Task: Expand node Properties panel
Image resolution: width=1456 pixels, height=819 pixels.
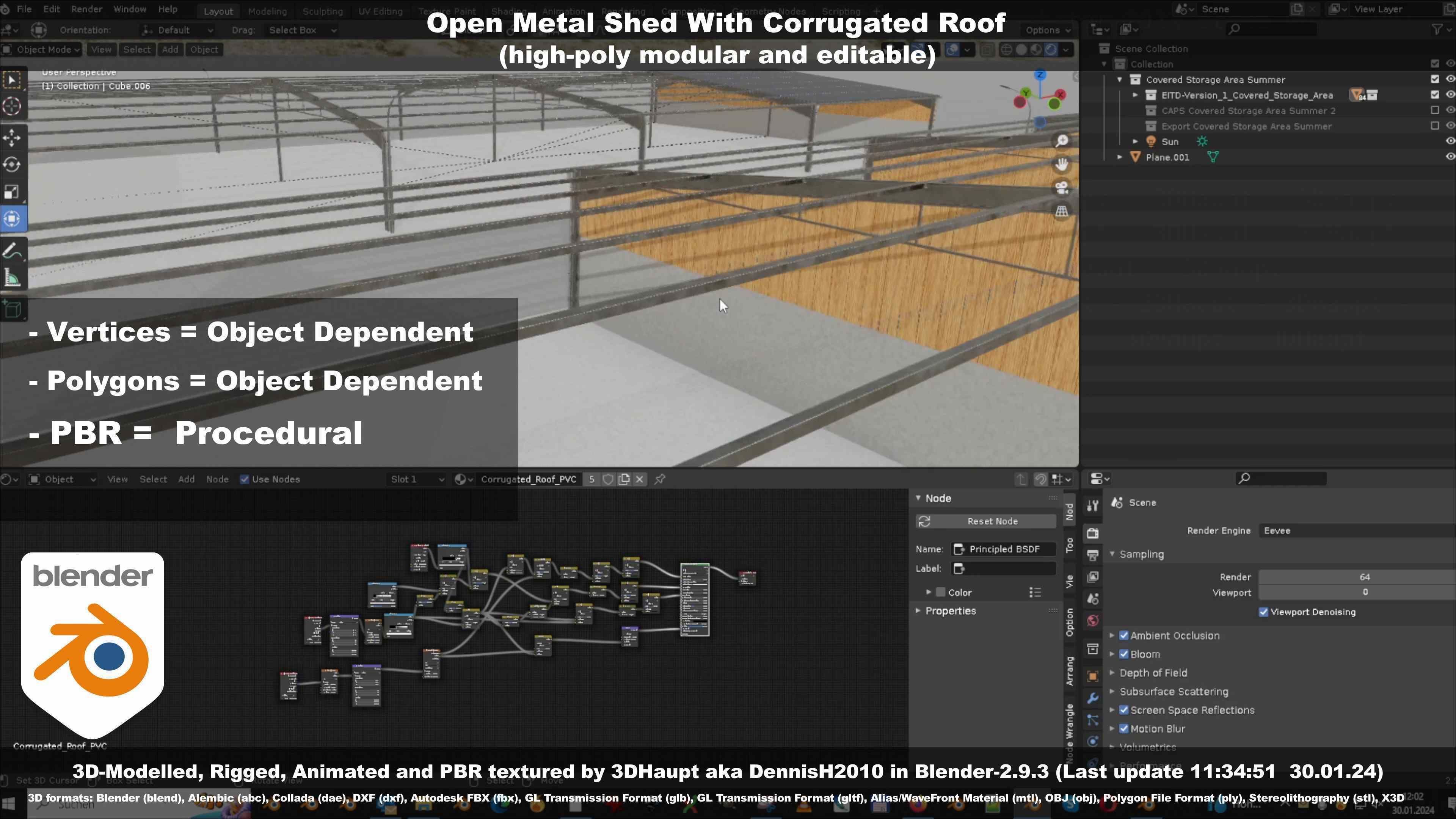Action: 950,611
